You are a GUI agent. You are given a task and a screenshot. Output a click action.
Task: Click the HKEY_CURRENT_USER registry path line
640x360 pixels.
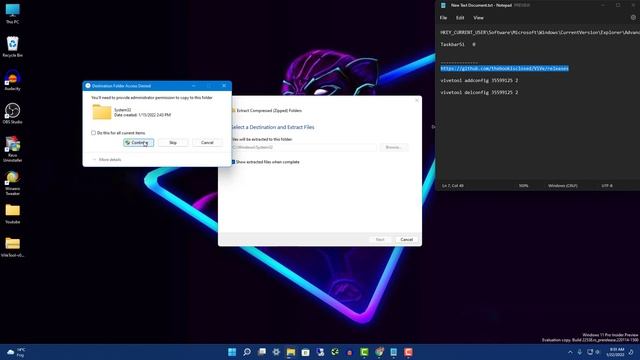coord(540,32)
